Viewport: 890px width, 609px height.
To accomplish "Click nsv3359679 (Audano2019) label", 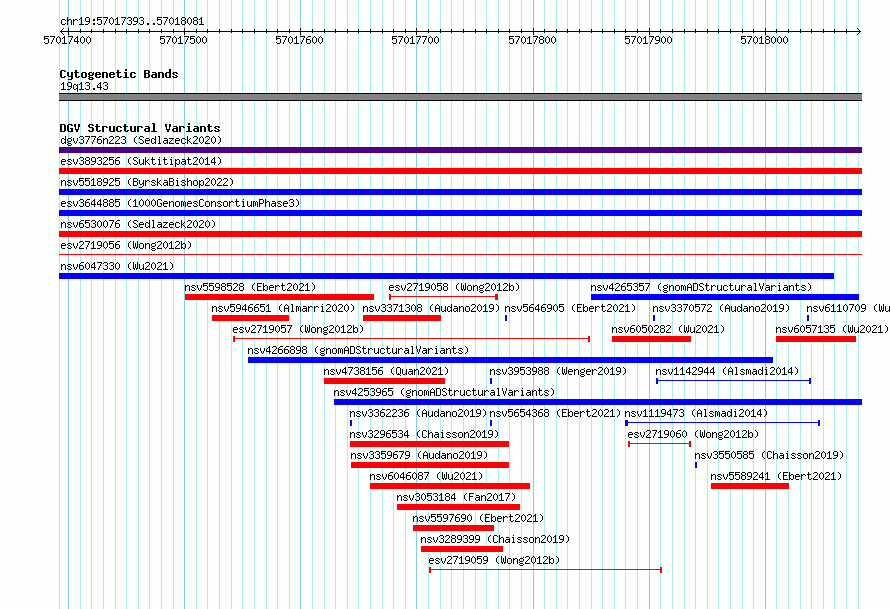I will (x=419, y=455).
